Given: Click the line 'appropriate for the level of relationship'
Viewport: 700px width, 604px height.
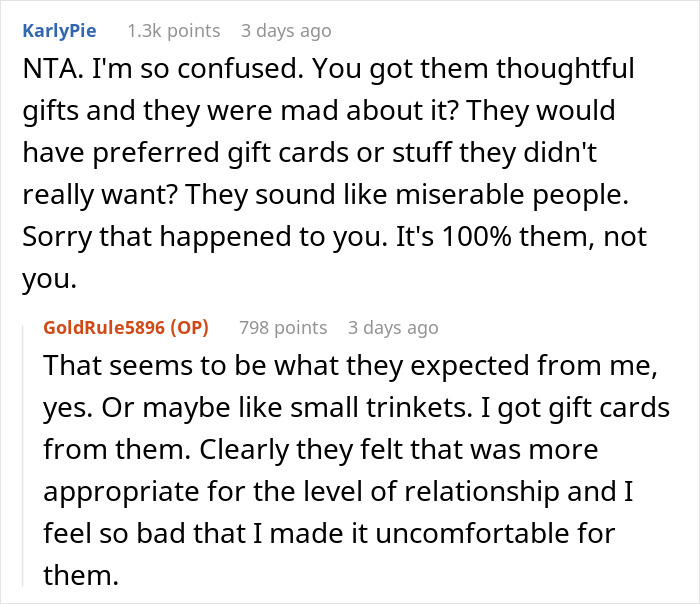Looking at the screenshot, I should (x=330, y=492).
